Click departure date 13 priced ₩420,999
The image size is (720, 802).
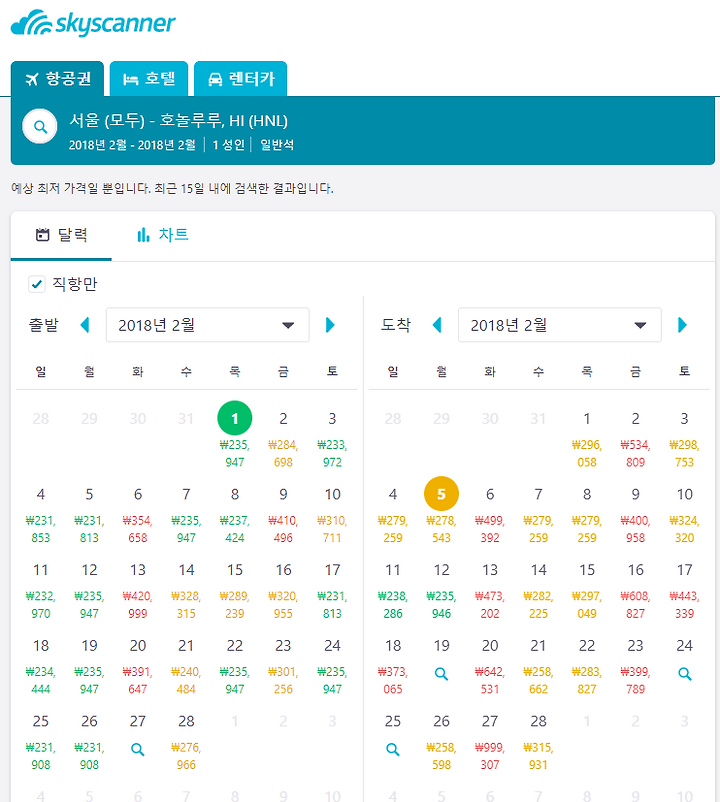[x=138, y=591]
